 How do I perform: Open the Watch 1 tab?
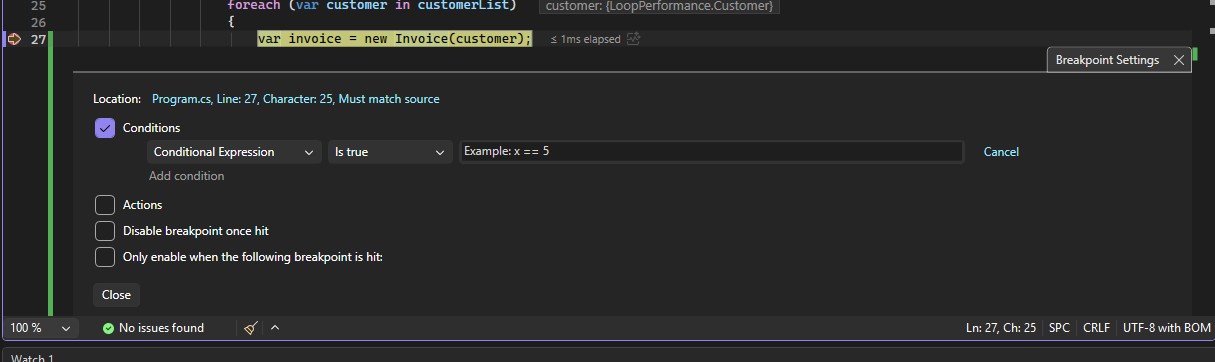pos(33,357)
